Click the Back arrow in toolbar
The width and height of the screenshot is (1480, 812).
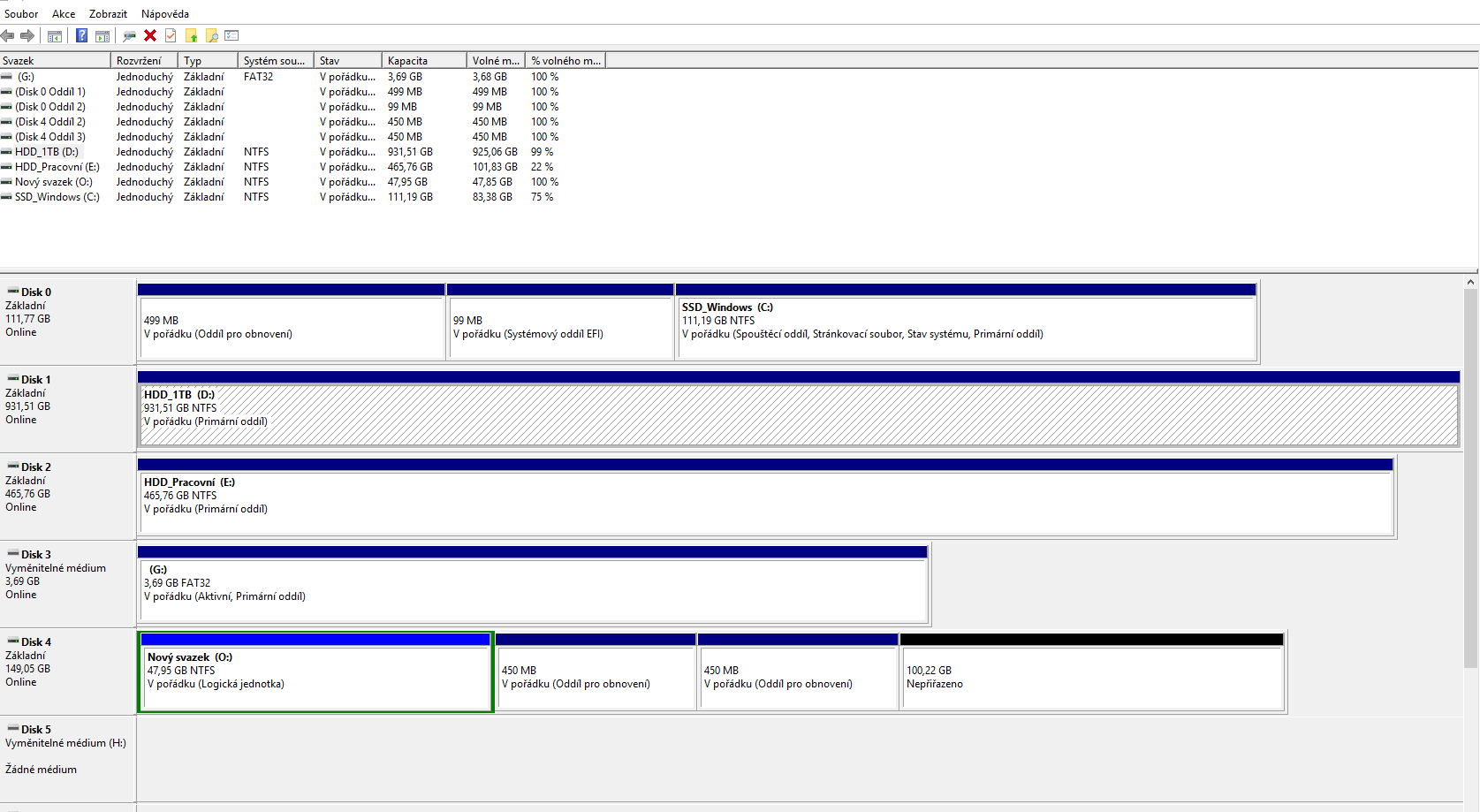8,35
